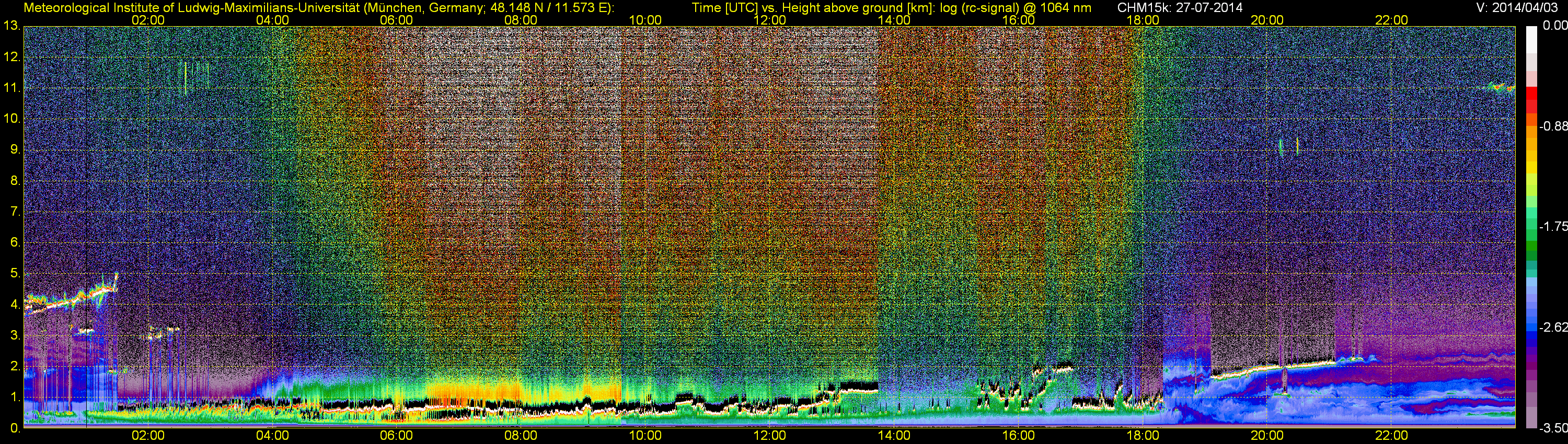This screenshot has height=444, width=1568.
Task: Click the cloud echo near 11 km at right edge
Action: (1501, 88)
